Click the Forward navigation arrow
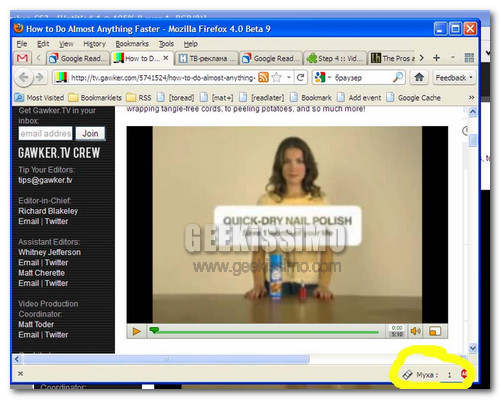The width and height of the screenshot is (501, 400). (40, 78)
